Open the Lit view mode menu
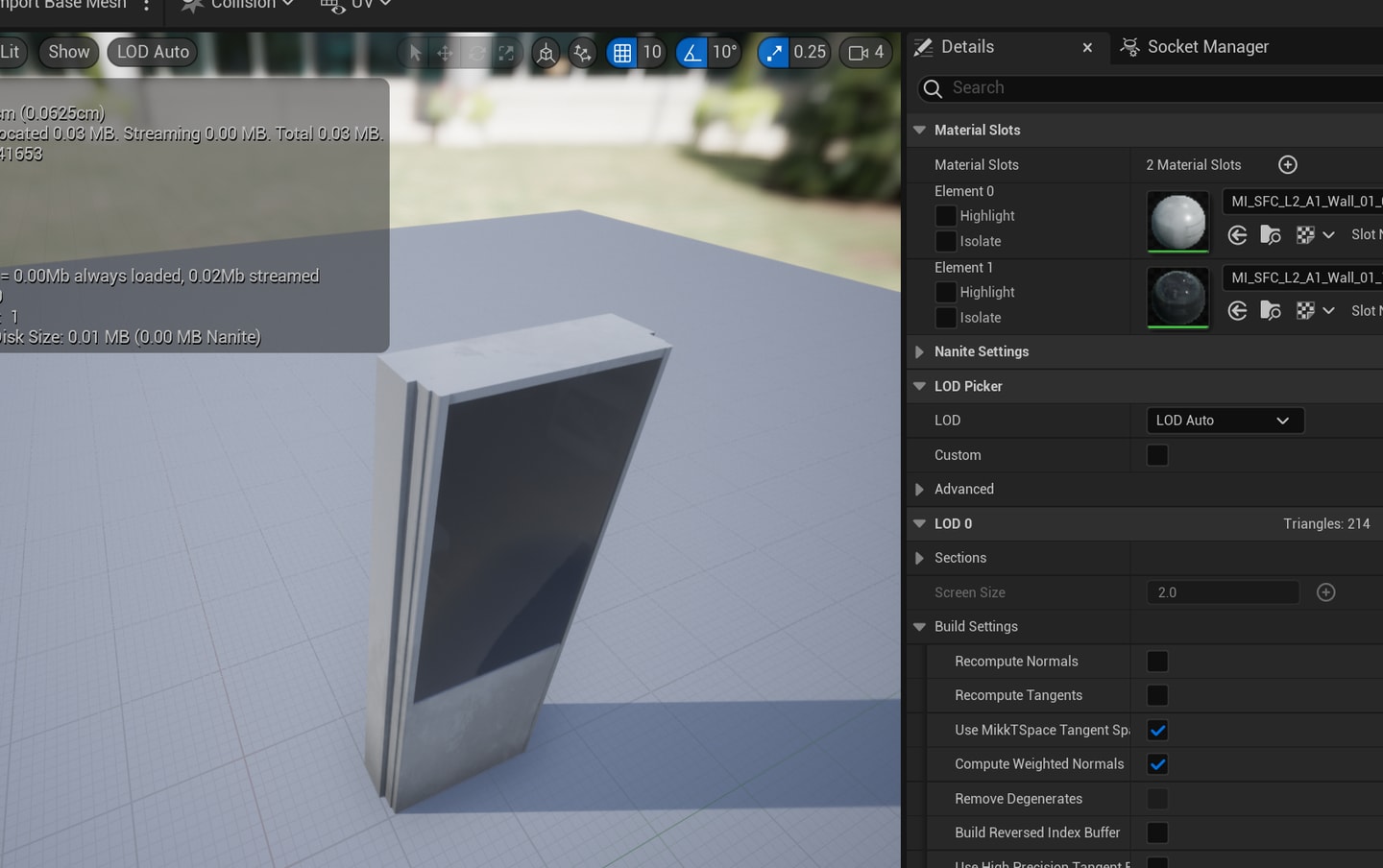The height and width of the screenshot is (868, 1383). (x=12, y=52)
